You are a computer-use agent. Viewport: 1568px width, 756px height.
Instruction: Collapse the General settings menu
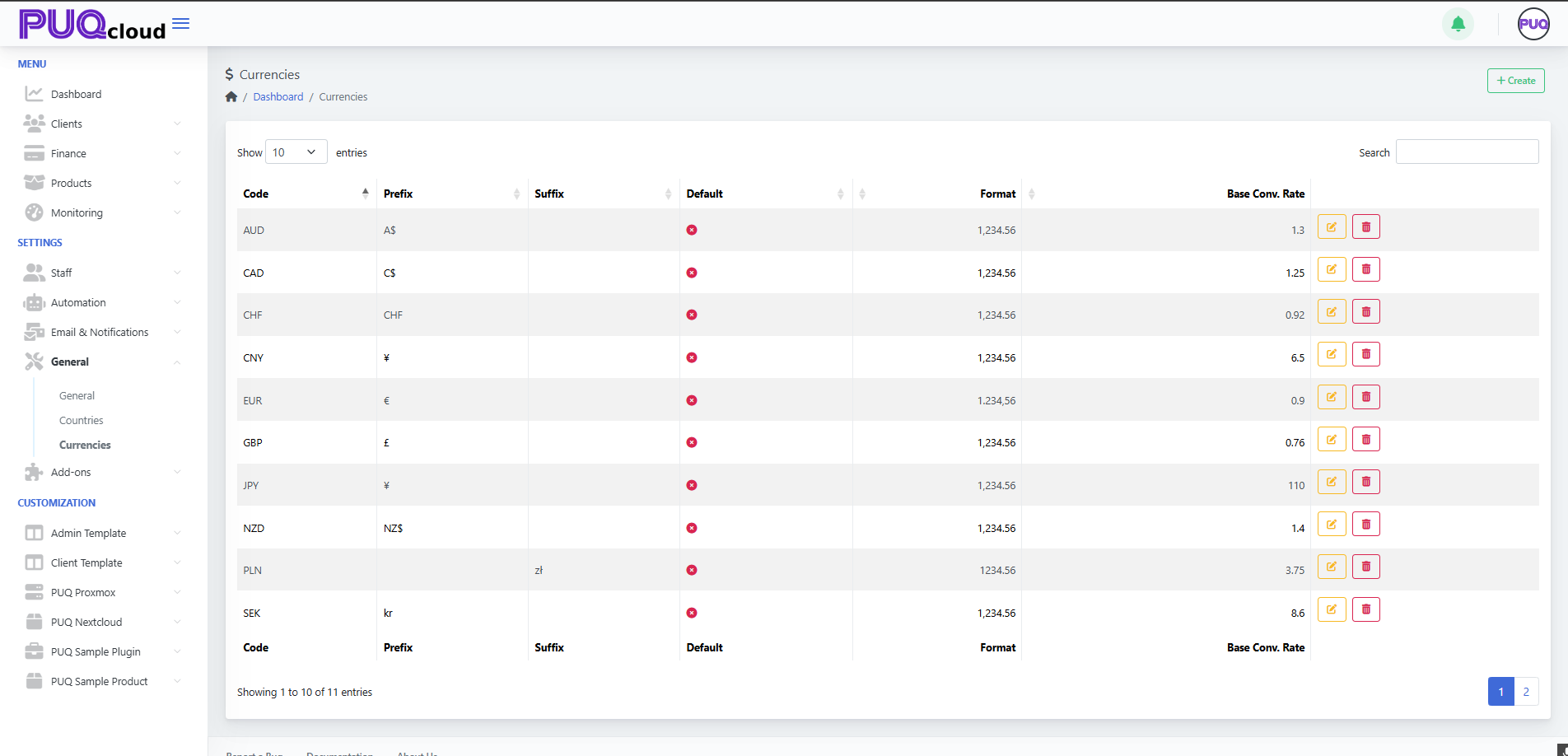pyautogui.click(x=102, y=362)
